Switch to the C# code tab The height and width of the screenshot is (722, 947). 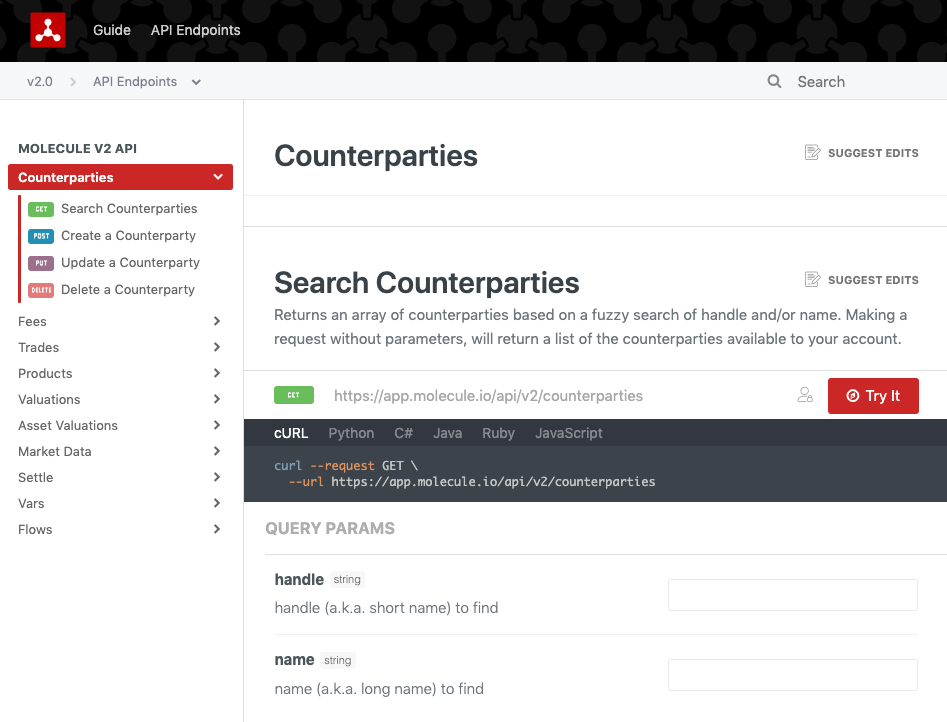tap(403, 433)
